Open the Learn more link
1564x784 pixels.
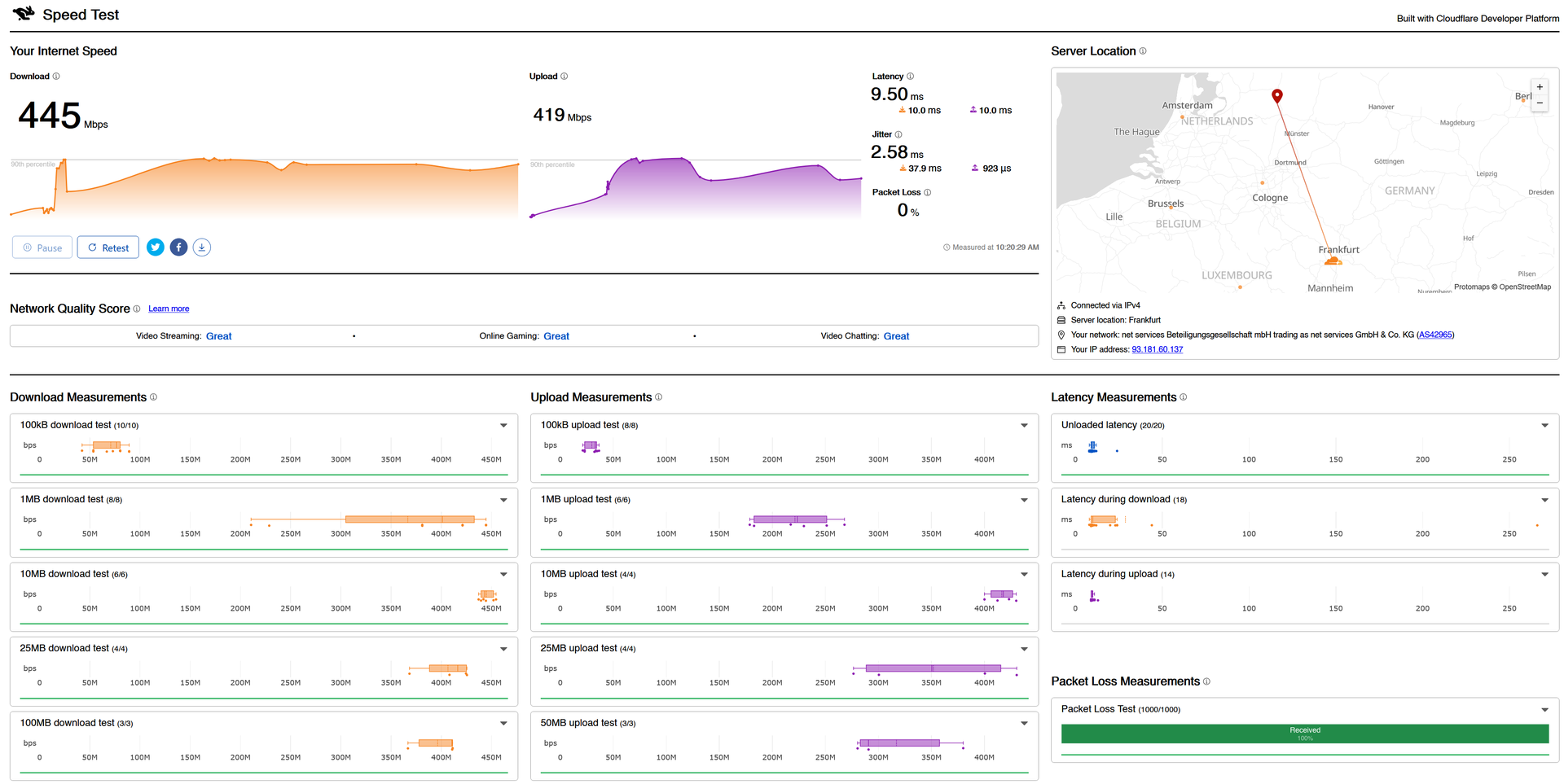(x=169, y=309)
